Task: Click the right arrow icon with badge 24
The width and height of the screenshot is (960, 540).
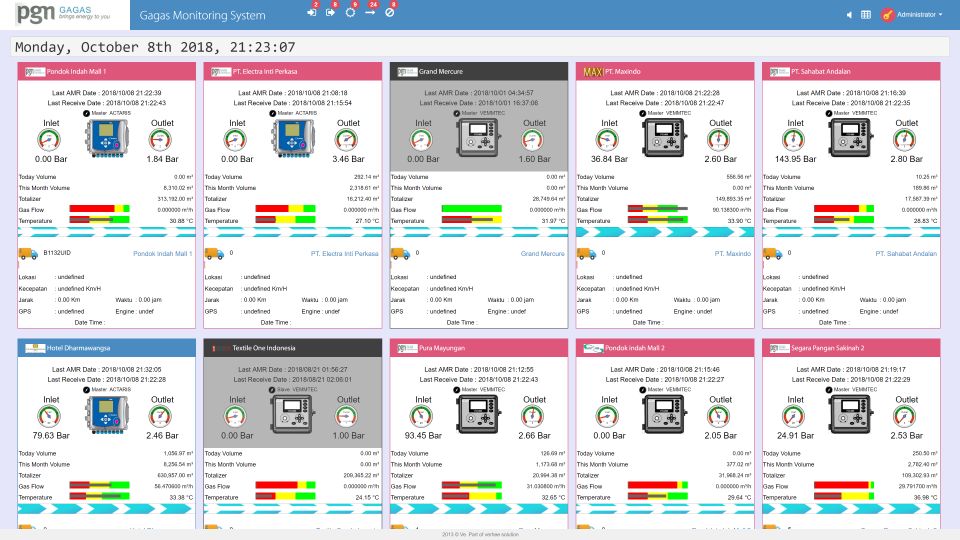Action: [369, 12]
